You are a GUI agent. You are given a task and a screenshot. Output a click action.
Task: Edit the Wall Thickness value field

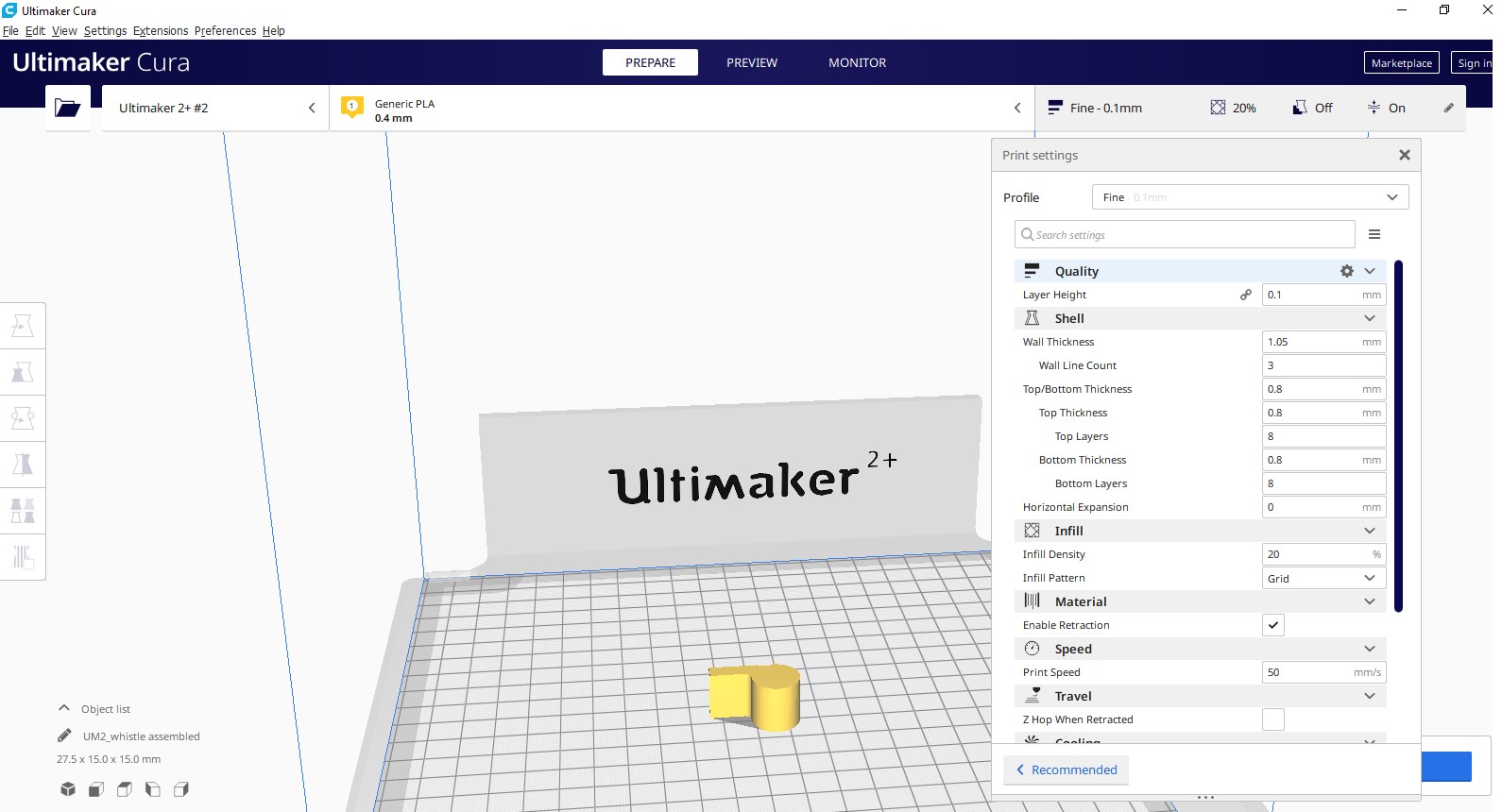(x=1323, y=342)
